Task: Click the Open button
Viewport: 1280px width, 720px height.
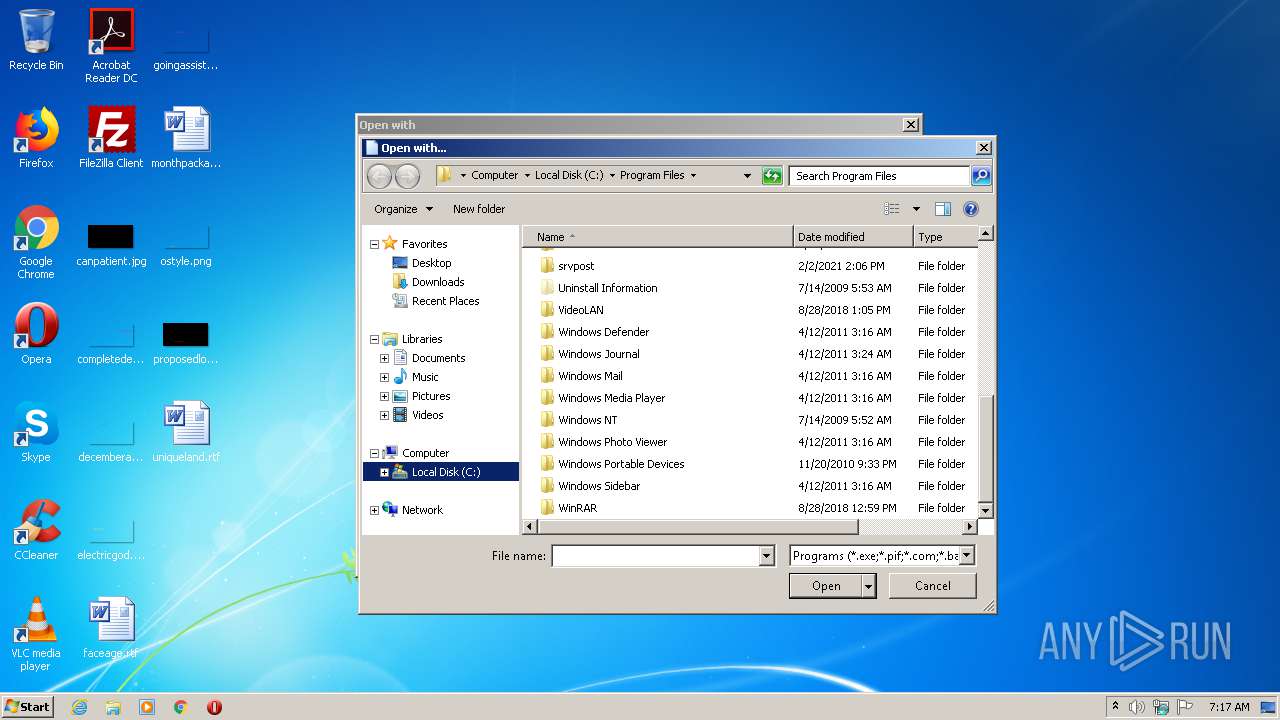Action: pyautogui.click(x=826, y=586)
